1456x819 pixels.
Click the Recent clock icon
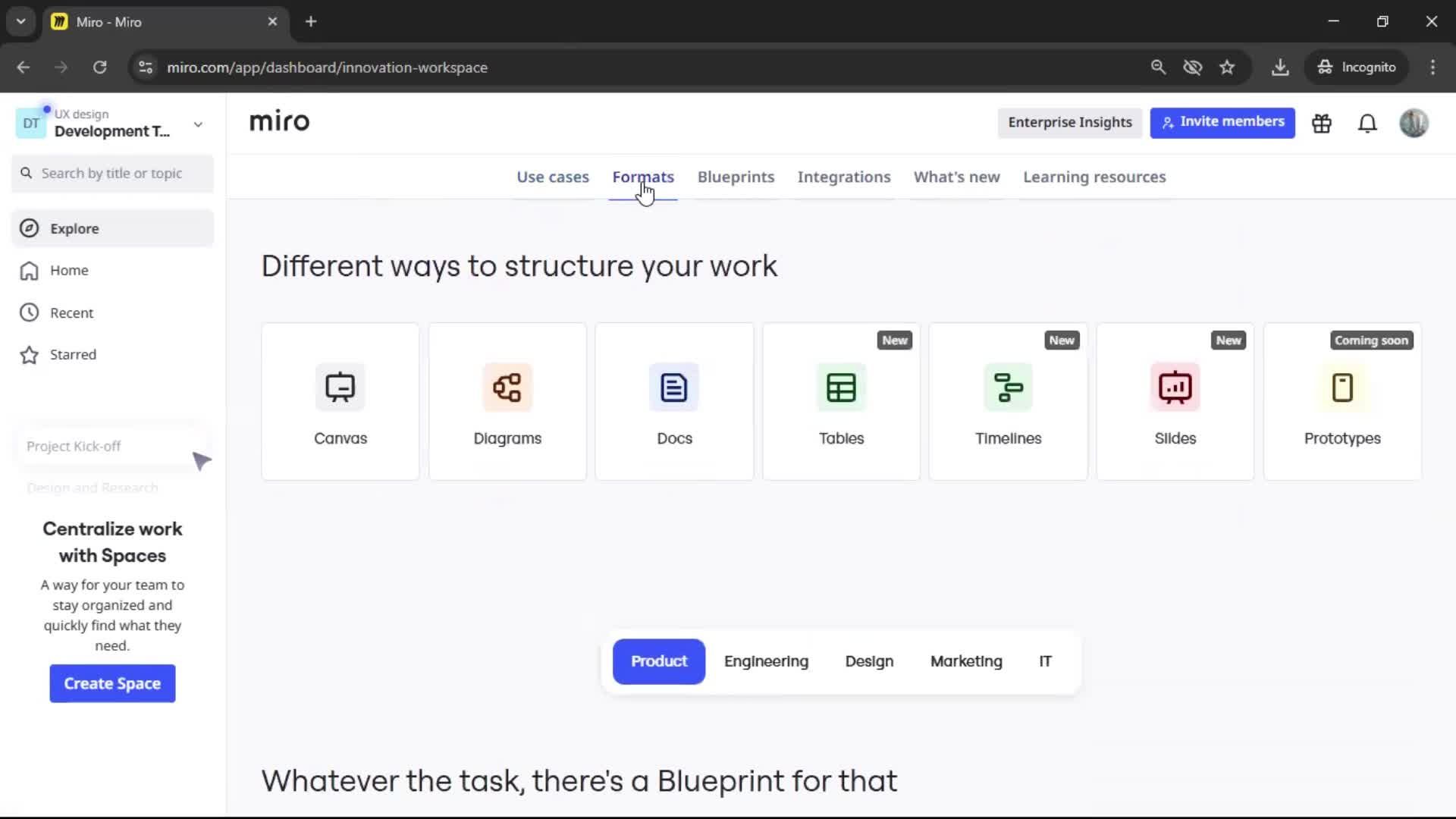[29, 312]
